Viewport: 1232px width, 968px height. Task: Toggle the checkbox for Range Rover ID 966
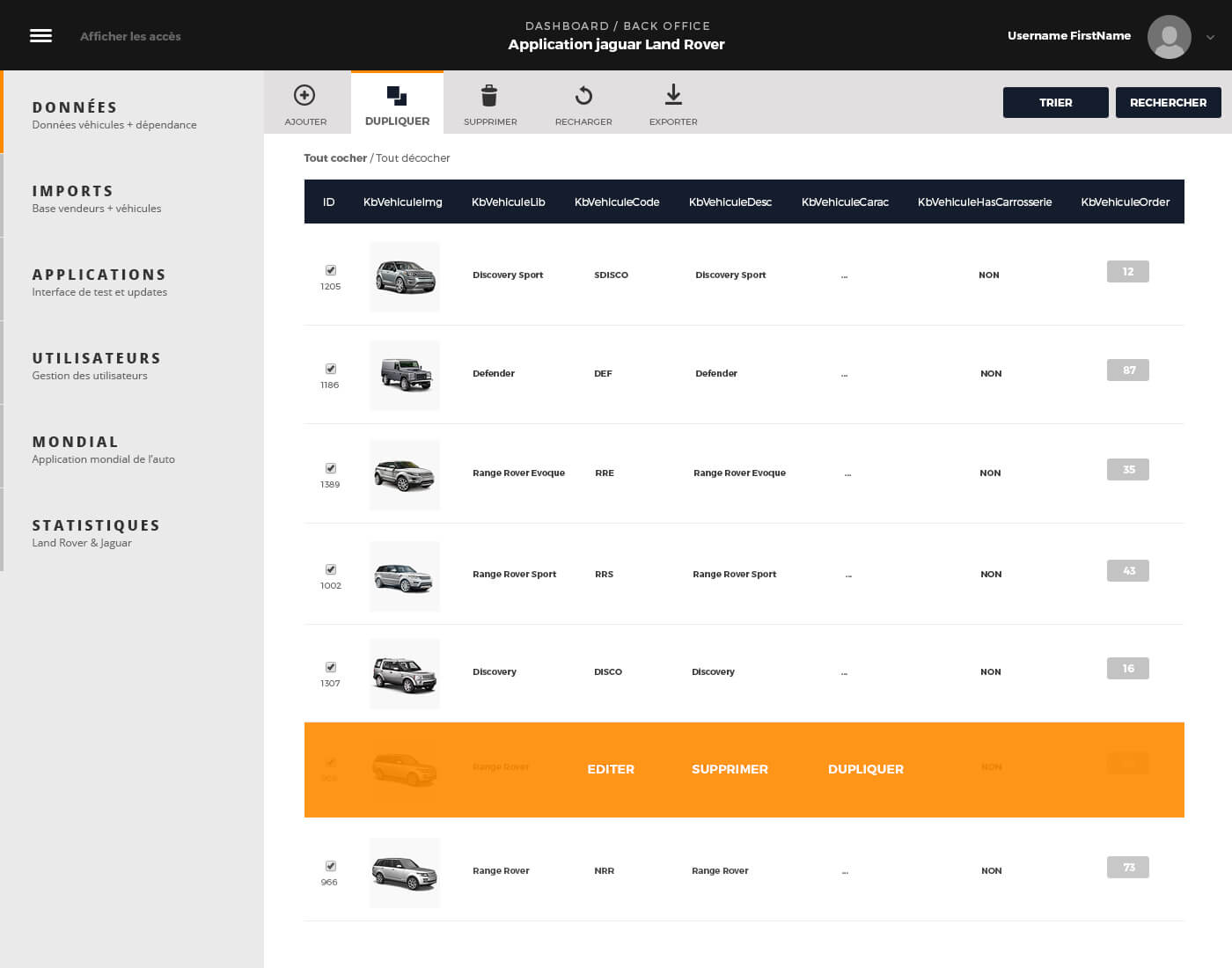coord(330,864)
